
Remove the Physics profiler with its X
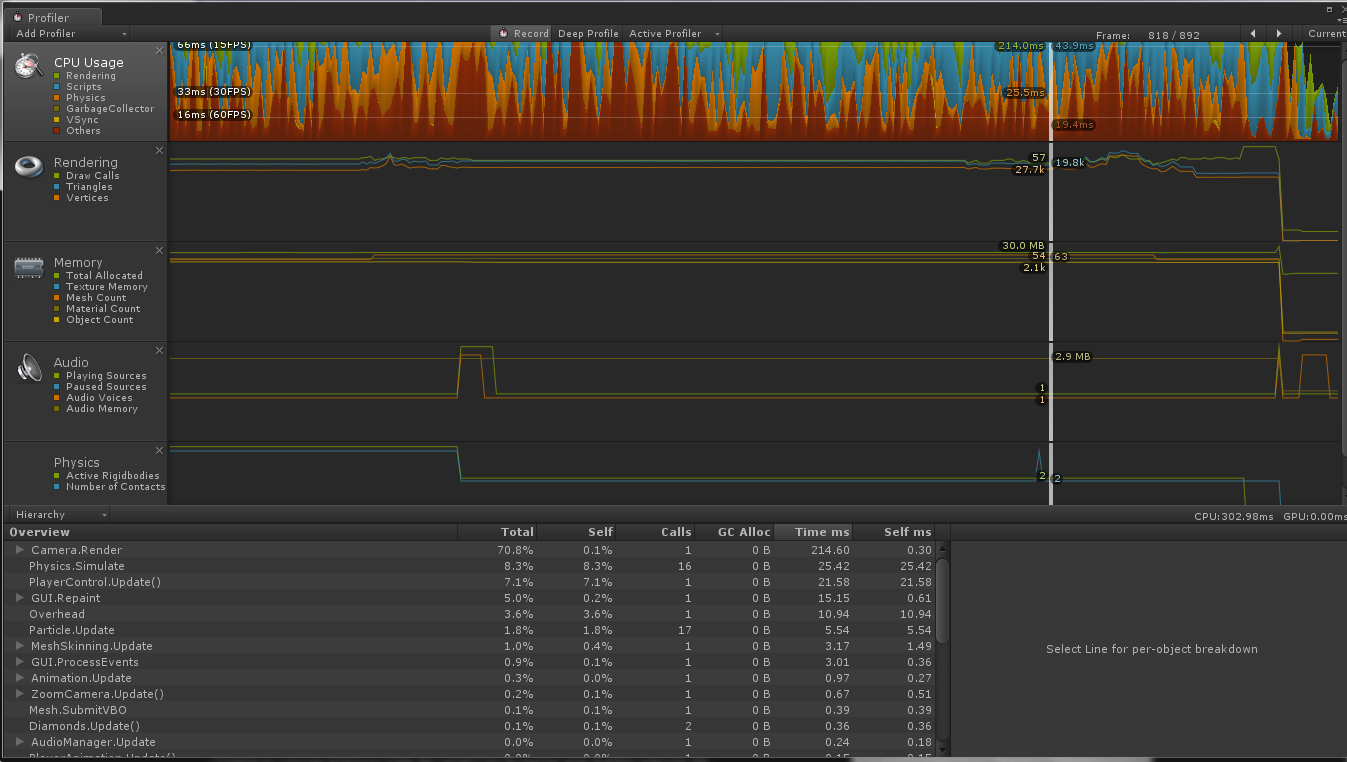click(159, 450)
